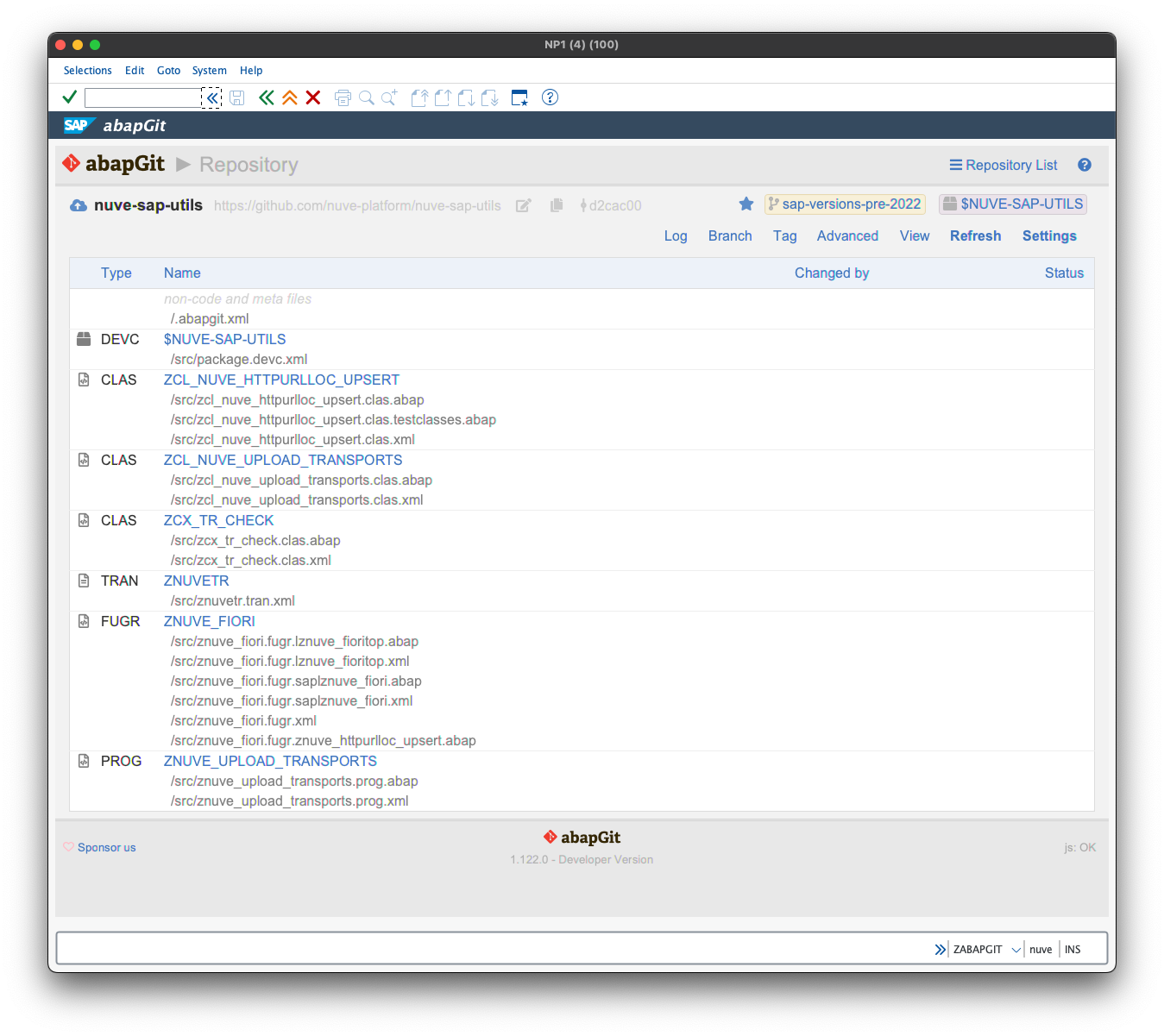1164x1036 pixels.
Task: Open the Goto menu
Action: [169, 71]
